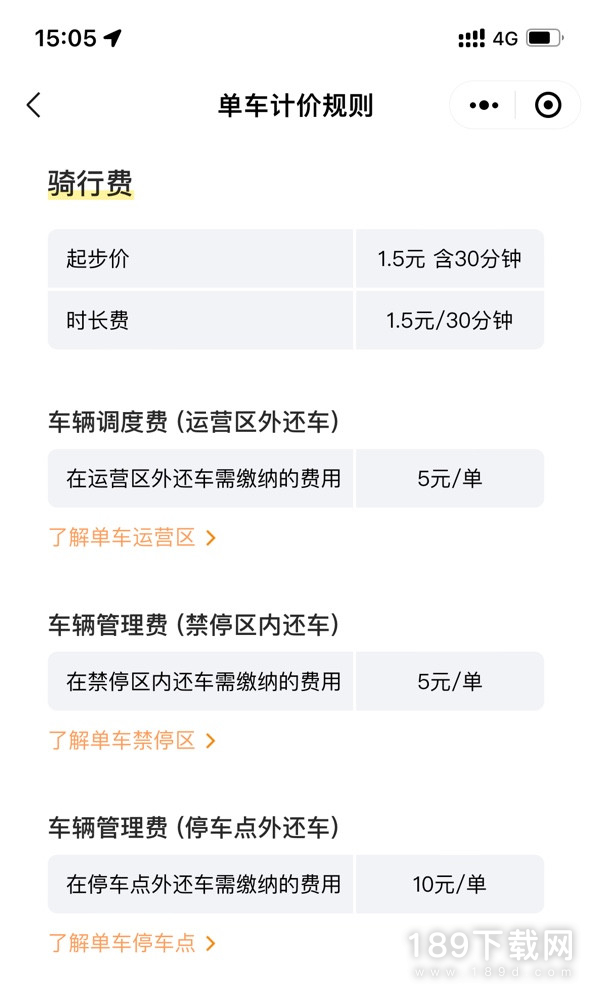Tap the 骑行费 section heading
The width and height of the screenshot is (592, 994).
90,184
